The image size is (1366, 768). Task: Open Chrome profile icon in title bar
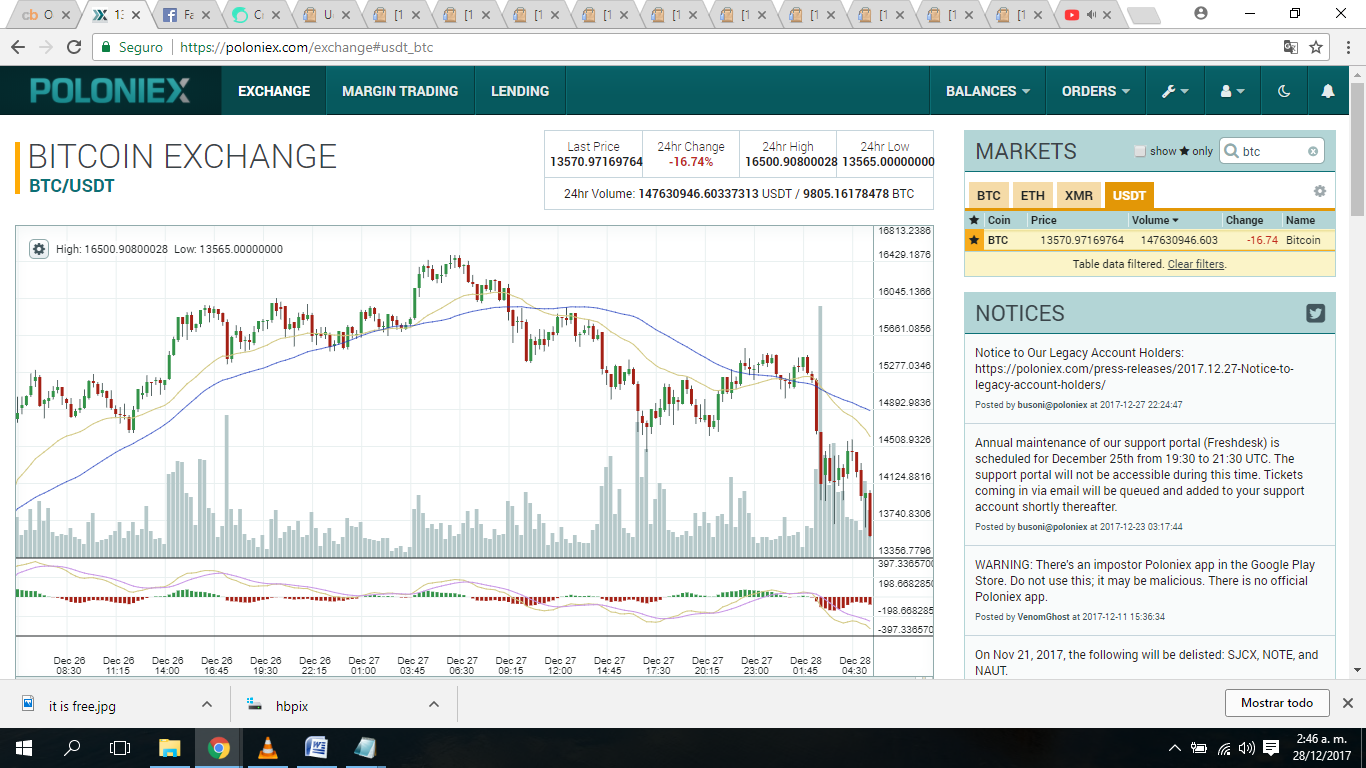pos(1201,13)
